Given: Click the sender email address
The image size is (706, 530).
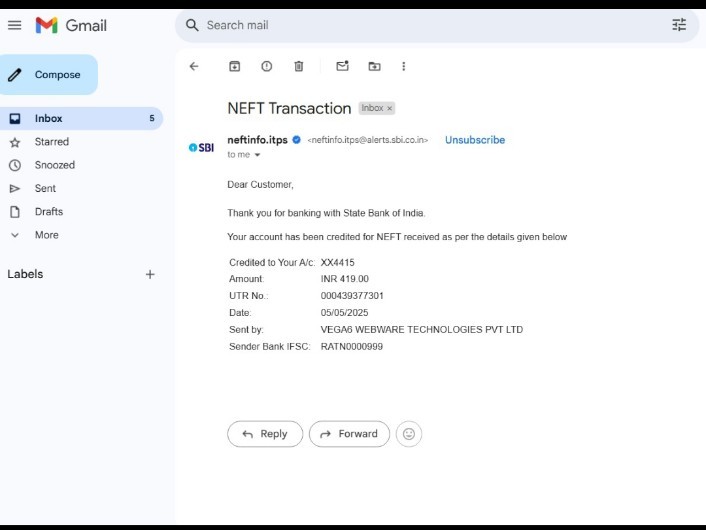Looking at the screenshot, I should click(368, 140).
